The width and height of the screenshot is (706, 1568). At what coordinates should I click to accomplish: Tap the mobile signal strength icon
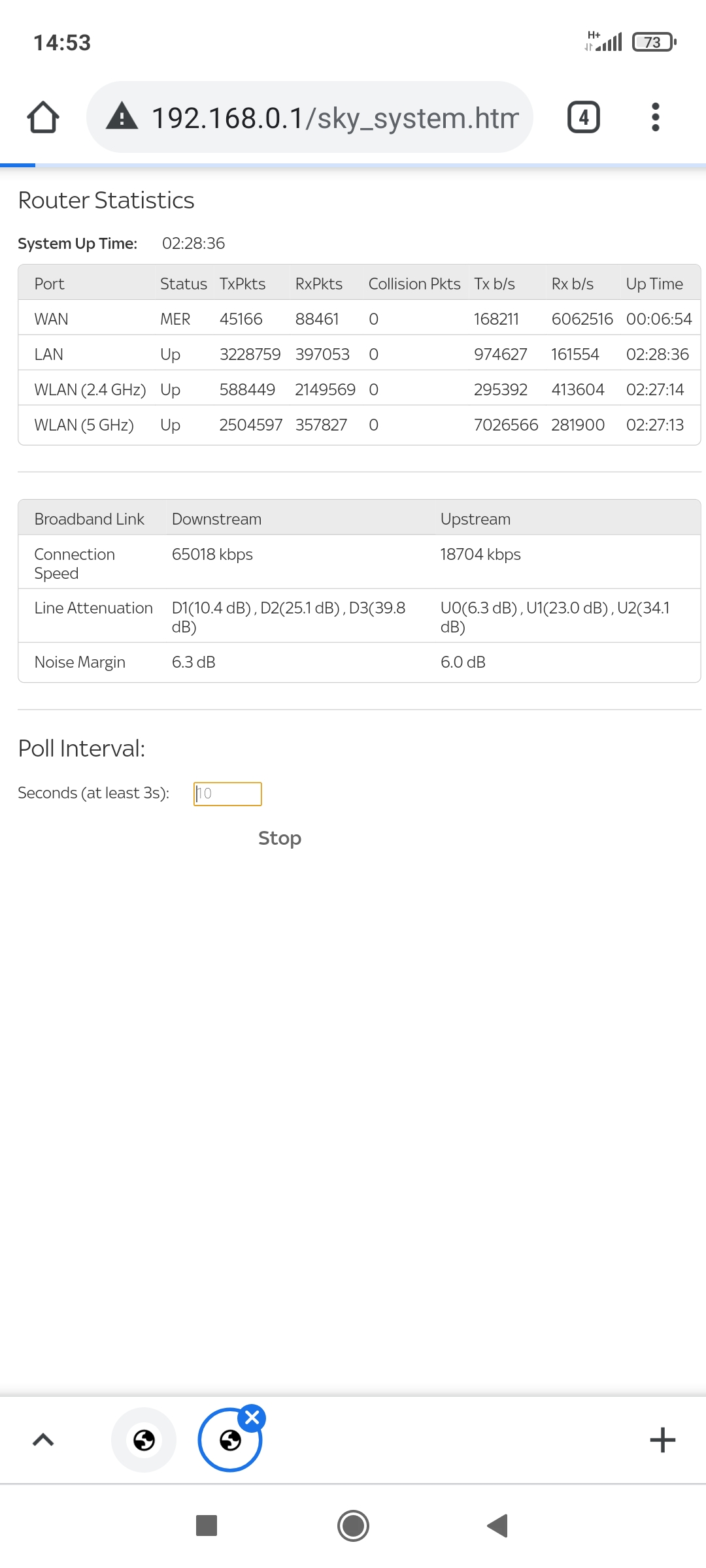605,42
